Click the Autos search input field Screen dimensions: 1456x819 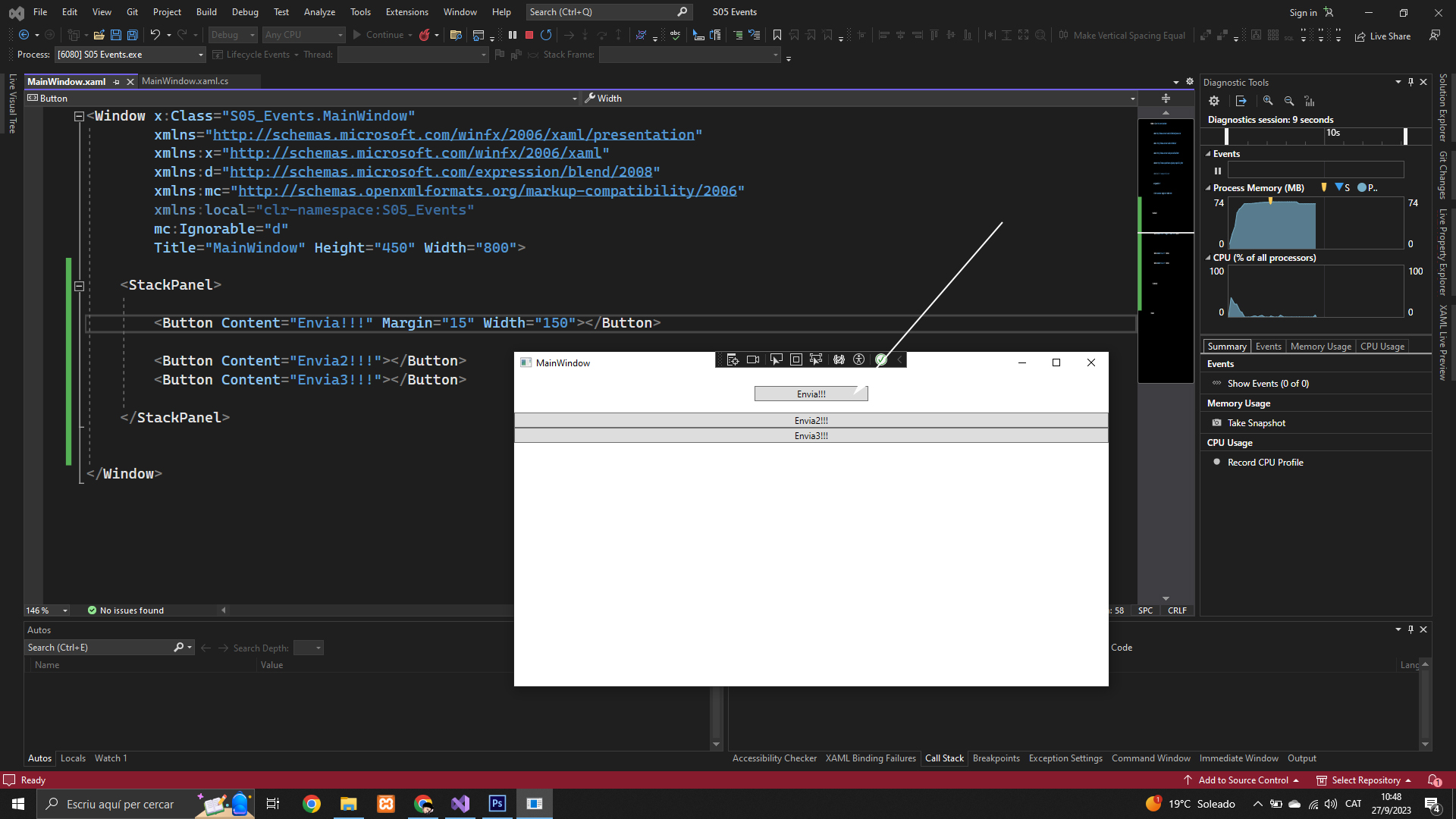(99, 648)
